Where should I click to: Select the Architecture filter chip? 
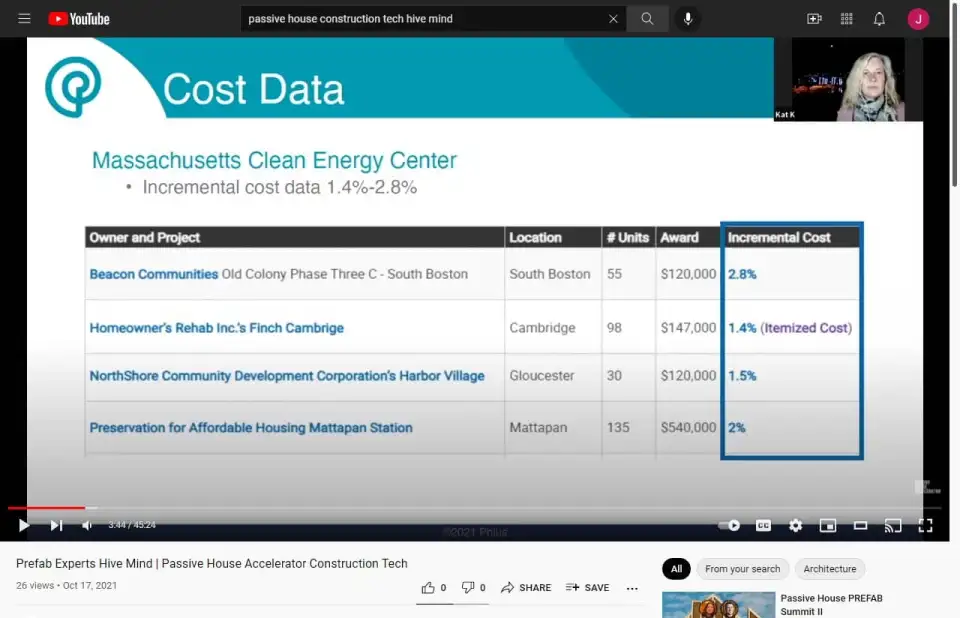click(829, 569)
